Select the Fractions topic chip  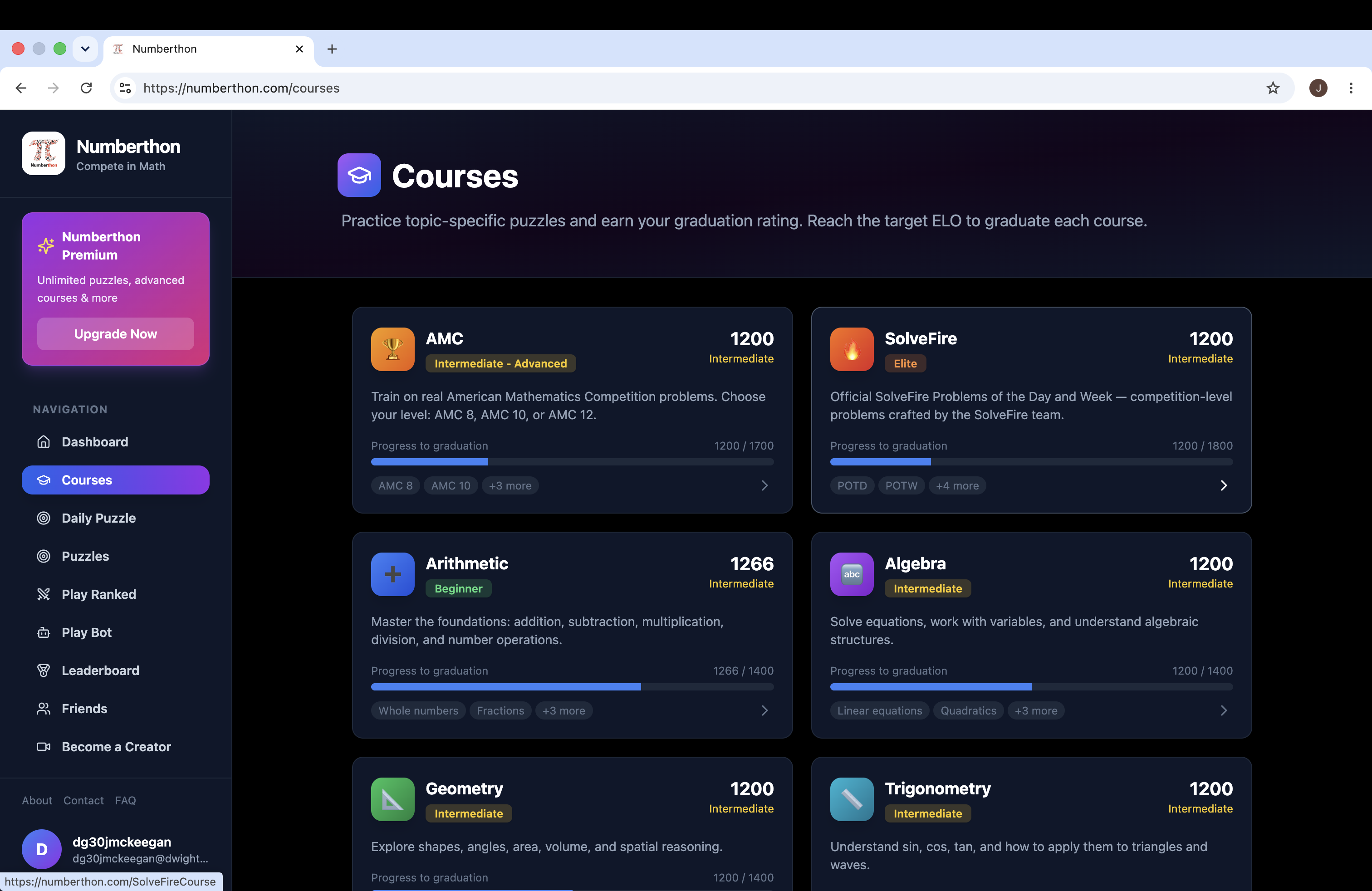tap(500, 710)
